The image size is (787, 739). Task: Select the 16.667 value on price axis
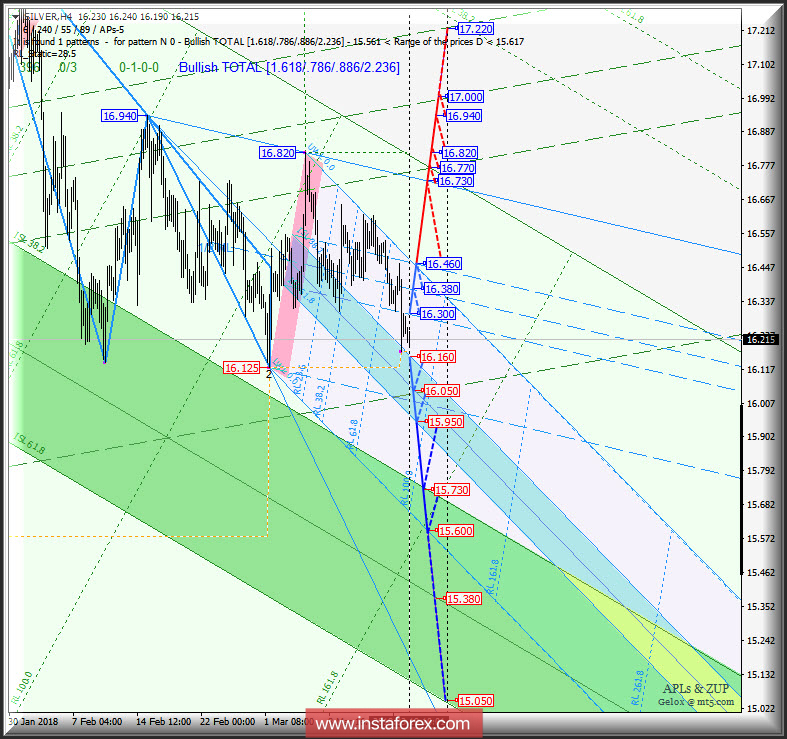(760, 200)
